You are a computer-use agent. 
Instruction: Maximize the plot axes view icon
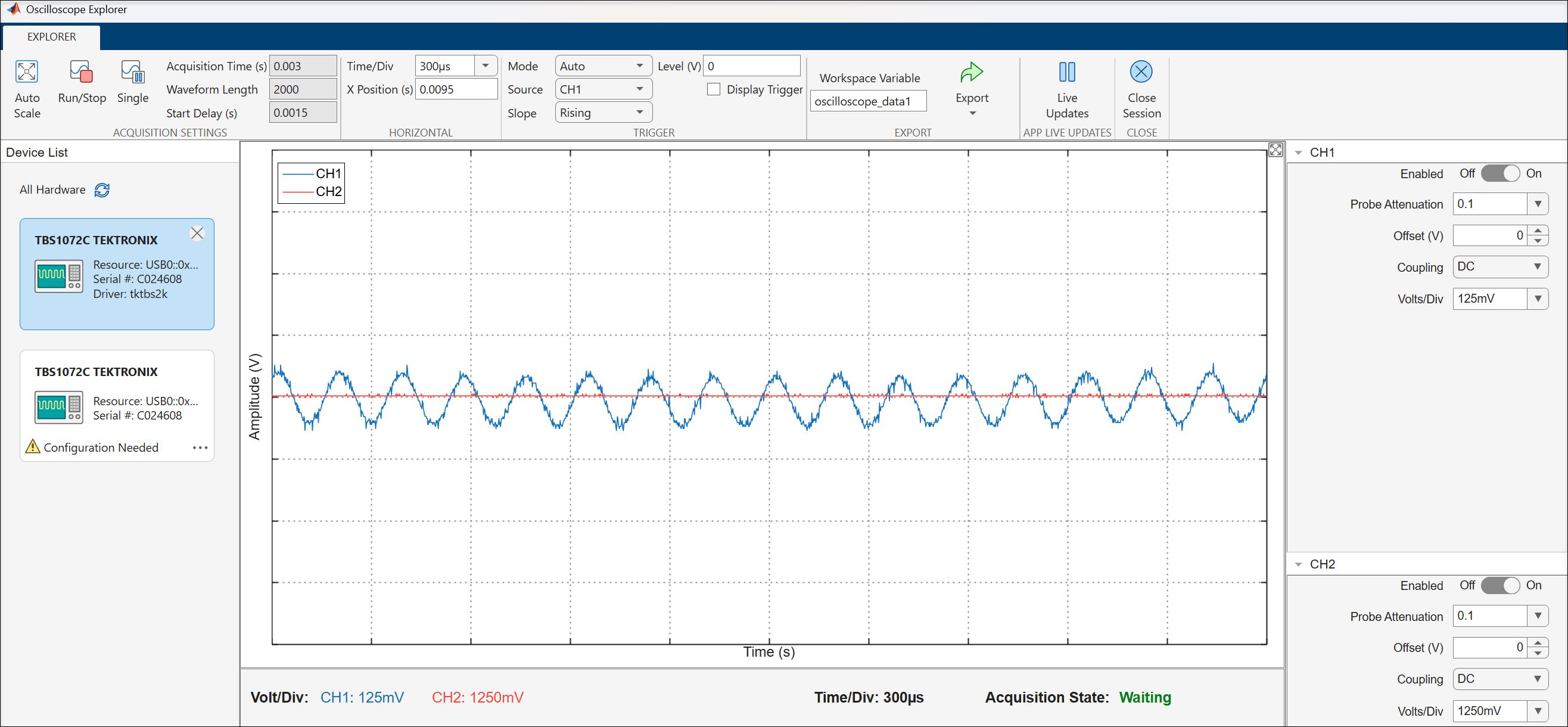coord(1275,150)
